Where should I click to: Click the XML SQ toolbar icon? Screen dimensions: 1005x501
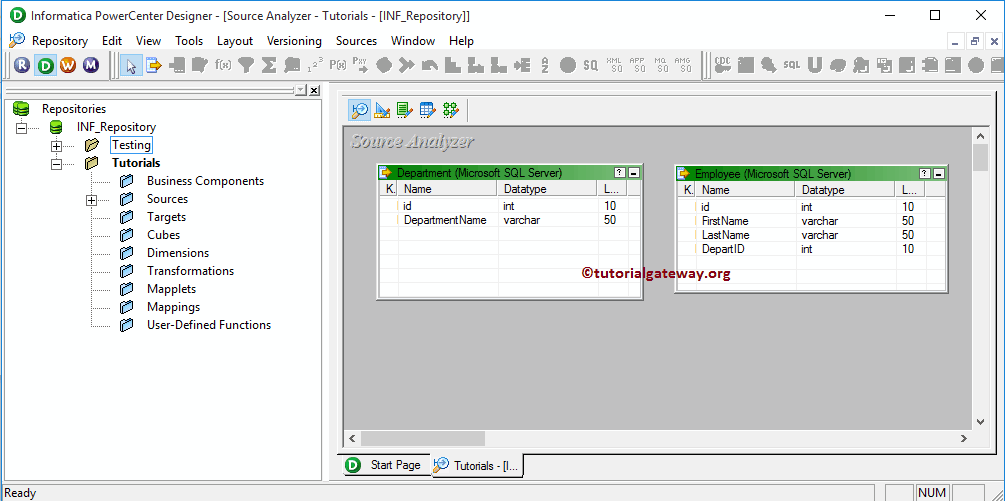(x=614, y=65)
